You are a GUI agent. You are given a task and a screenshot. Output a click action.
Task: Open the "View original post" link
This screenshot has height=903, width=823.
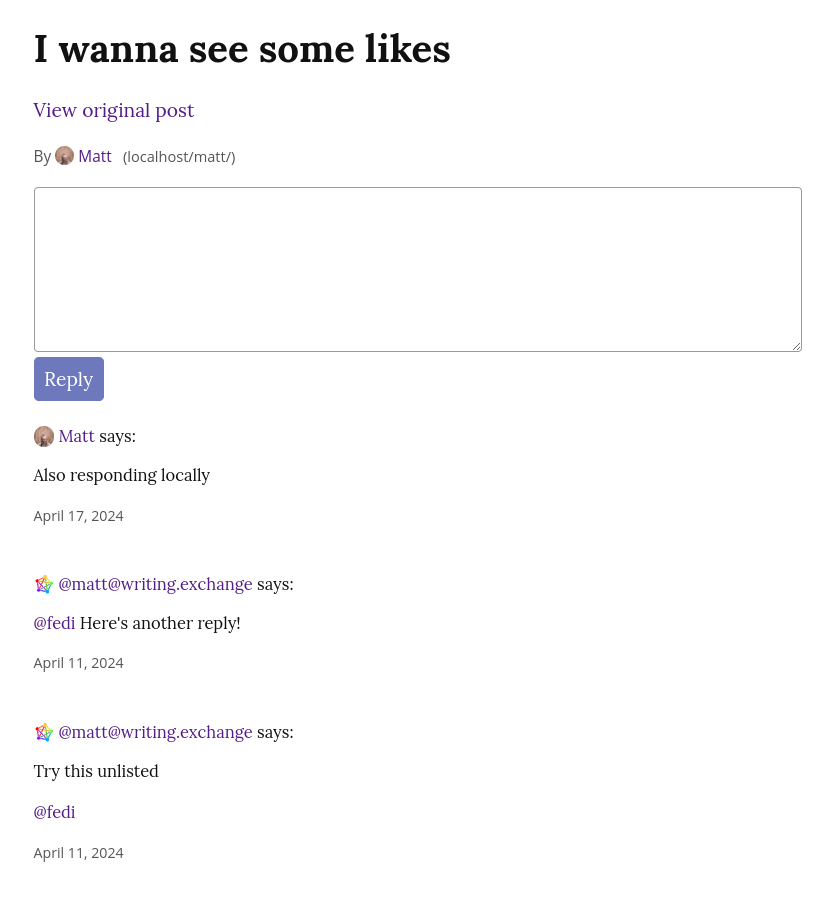coord(113,110)
